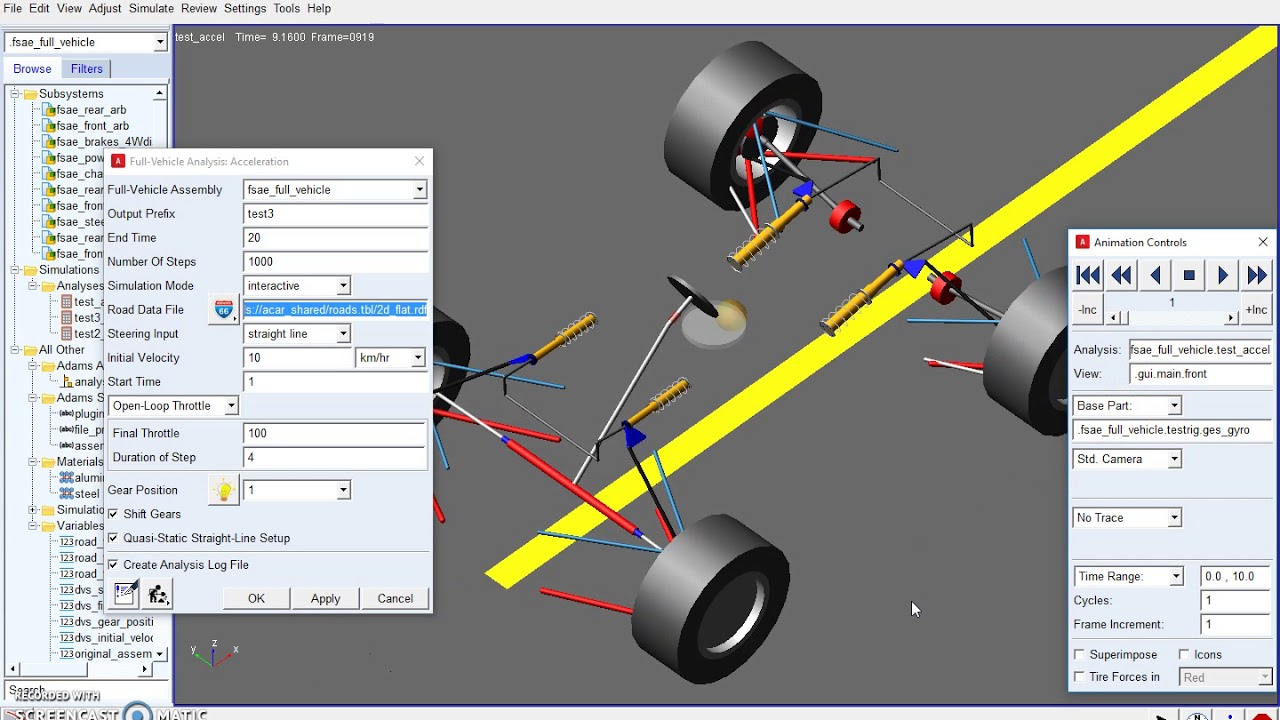Viewport: 1280px width, 720px height.
Task: Click OK in the Acceleration dialog
Action: [x=256, y=599]
